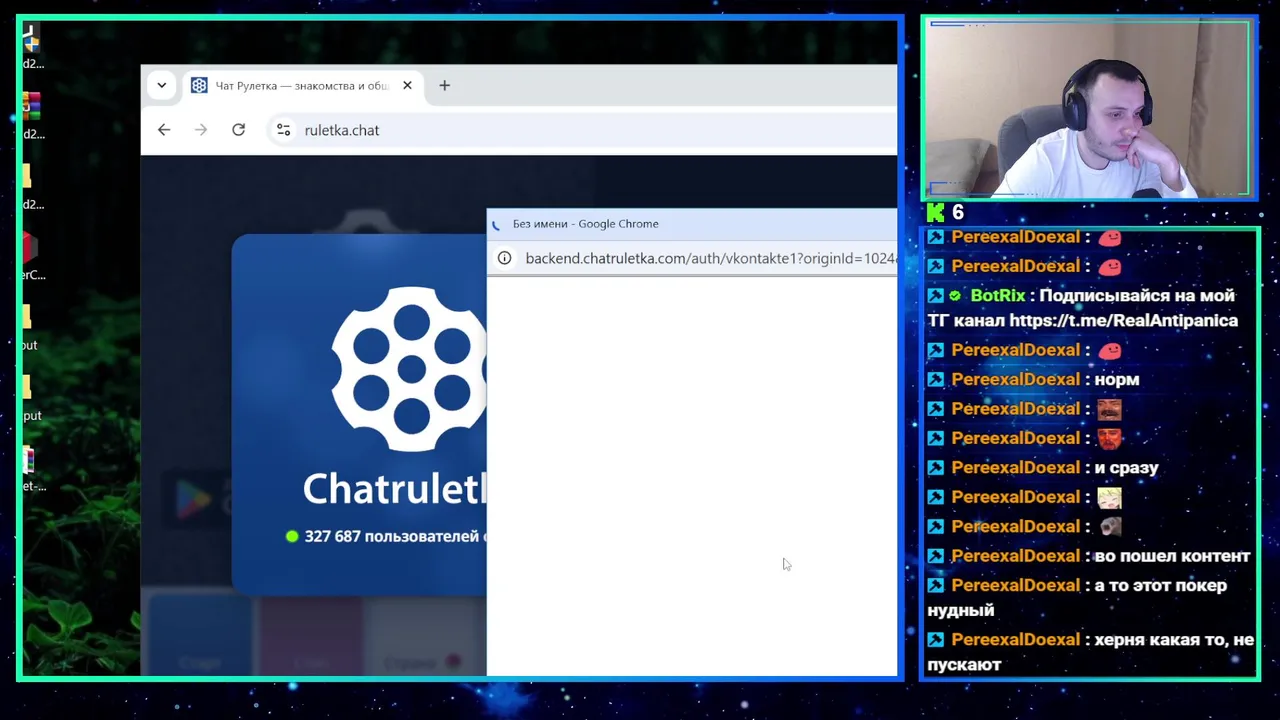Click the message во пошел контент
The image size is (1280, 720).
coord(1172,556)
